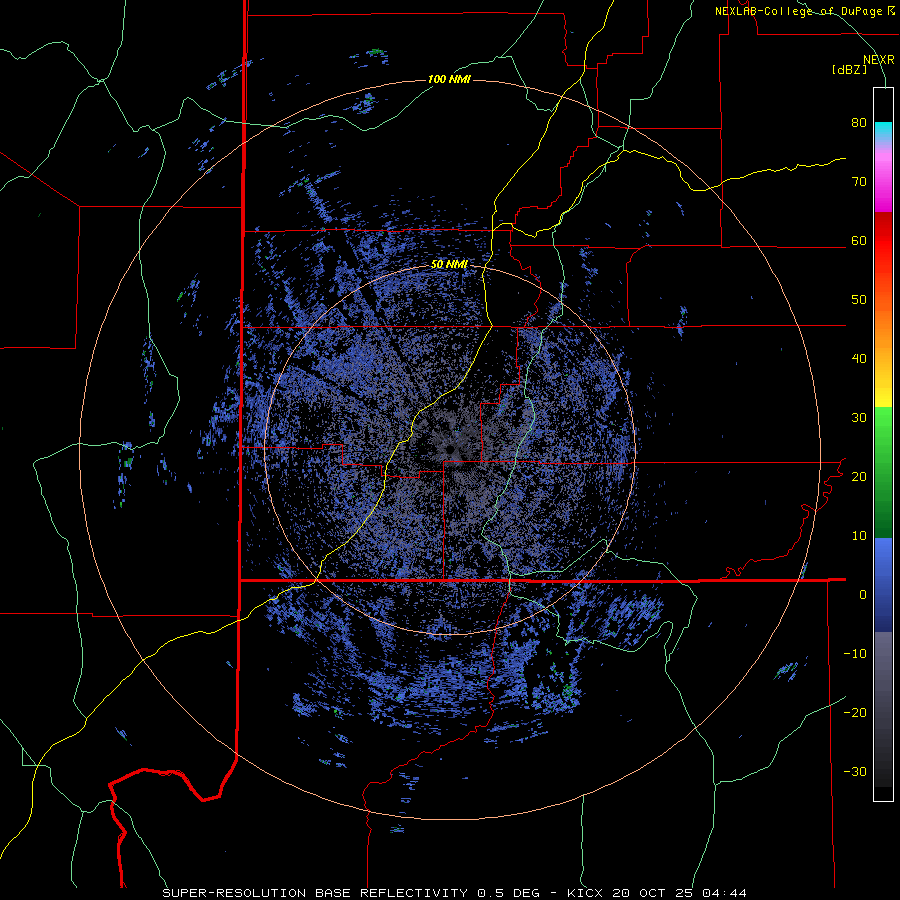The height and width of the screenshot is (900, 900).
Task: Click the dBZ units label
Action: (x=849, y=70)
